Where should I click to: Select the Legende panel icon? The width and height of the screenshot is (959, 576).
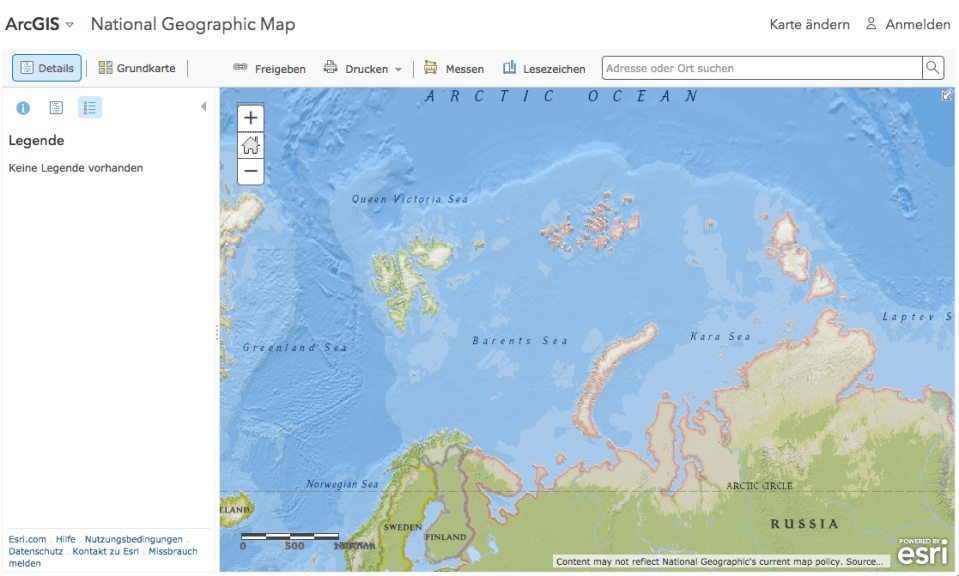click(x=89, y=107)
